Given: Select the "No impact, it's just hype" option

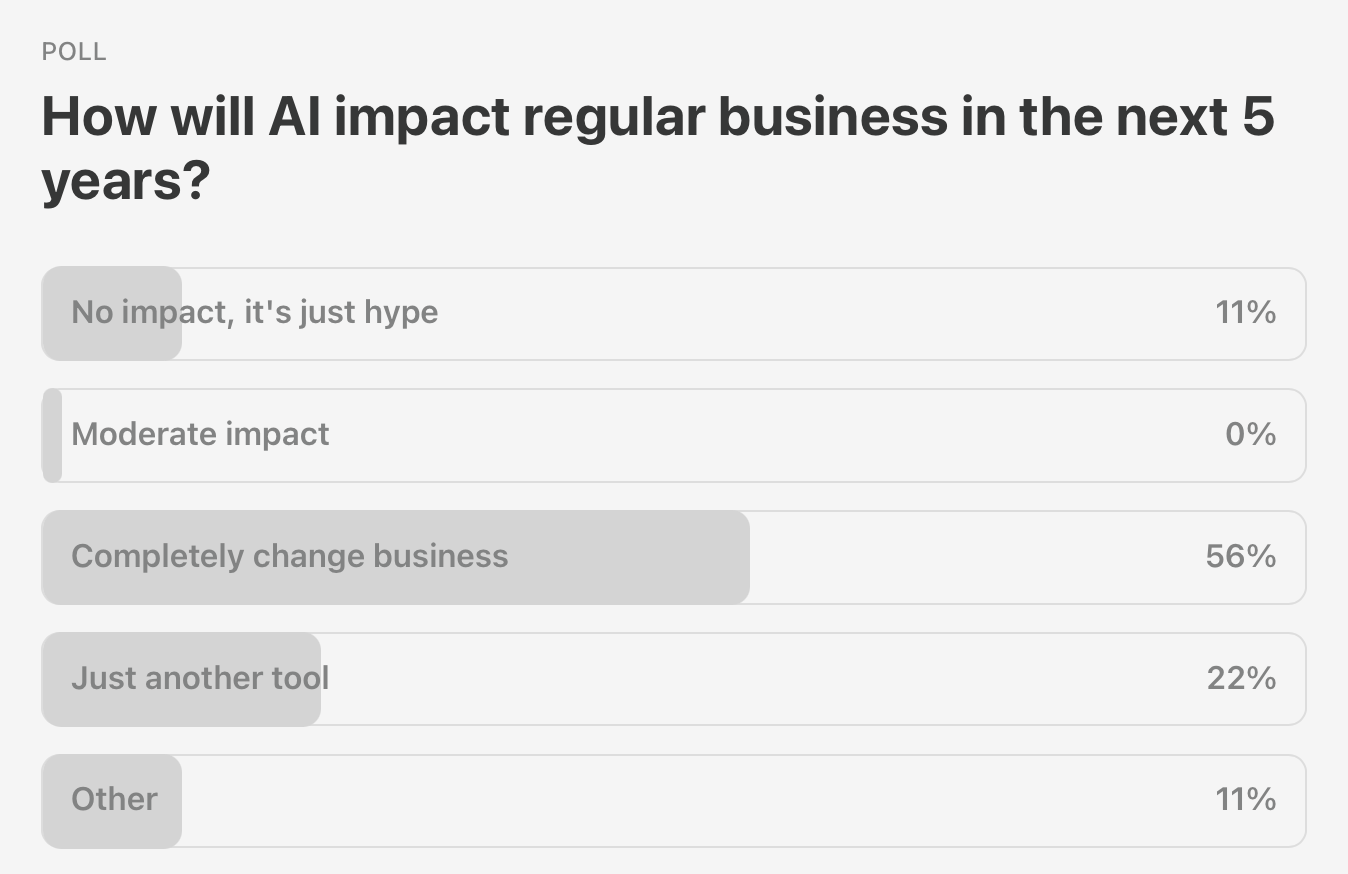Looking at the screenshot, I should [673, 313].
